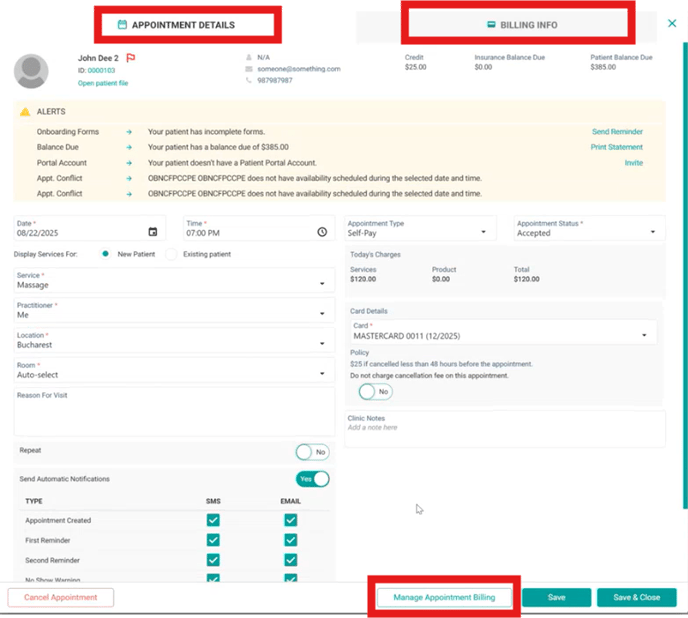
Task: Click the phone icon under patient contact
Action: pos(248,80)
